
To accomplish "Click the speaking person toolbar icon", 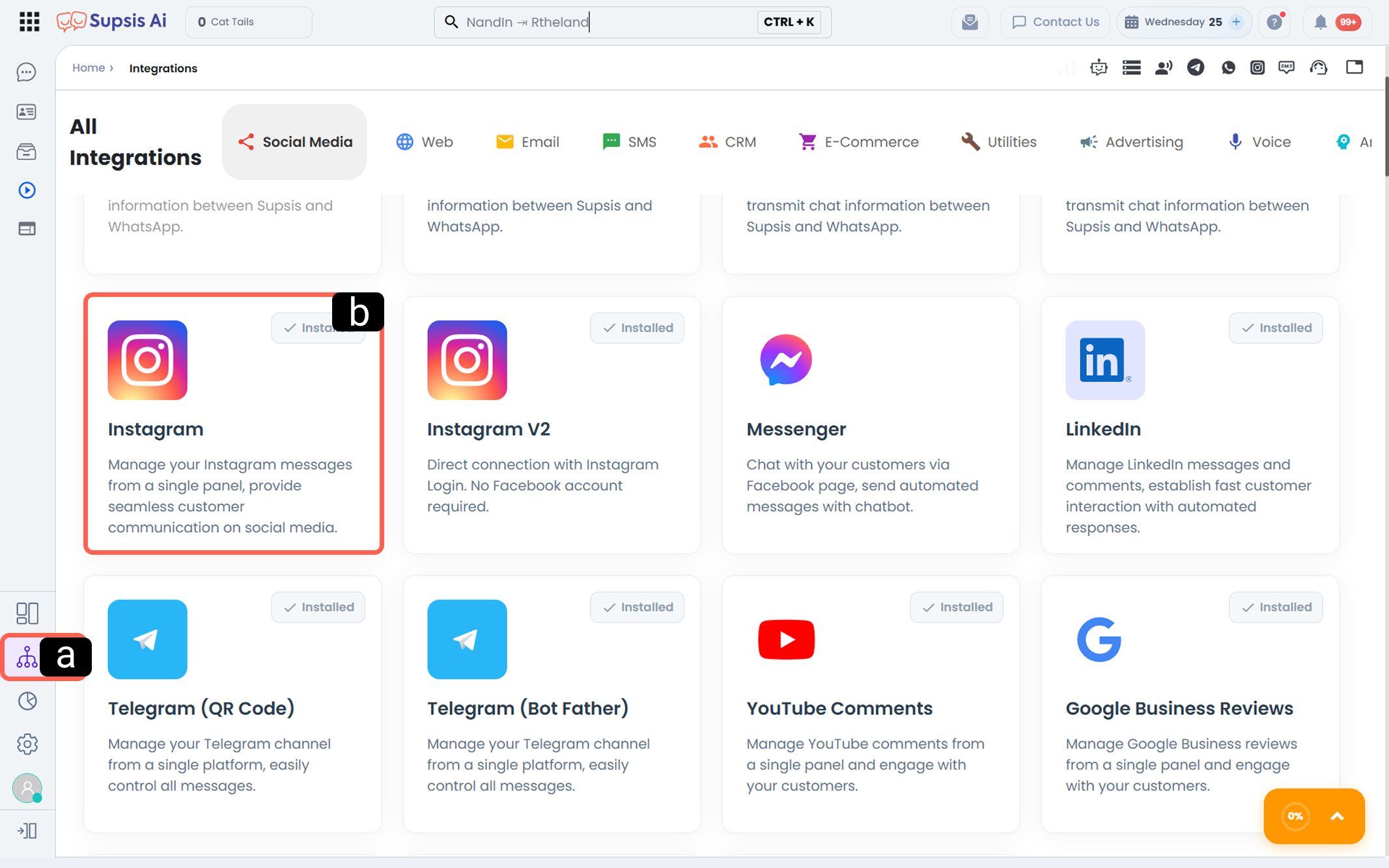I will [x=1164, y=68].
